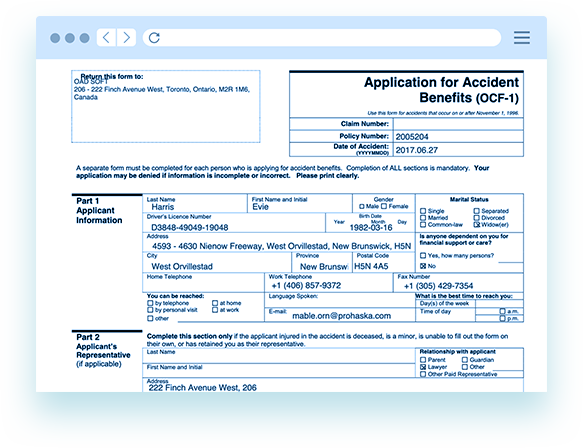The width and height of the screenshot is (583, 448).
Task: Check the 'other' contact option
Action: [150, 318]
